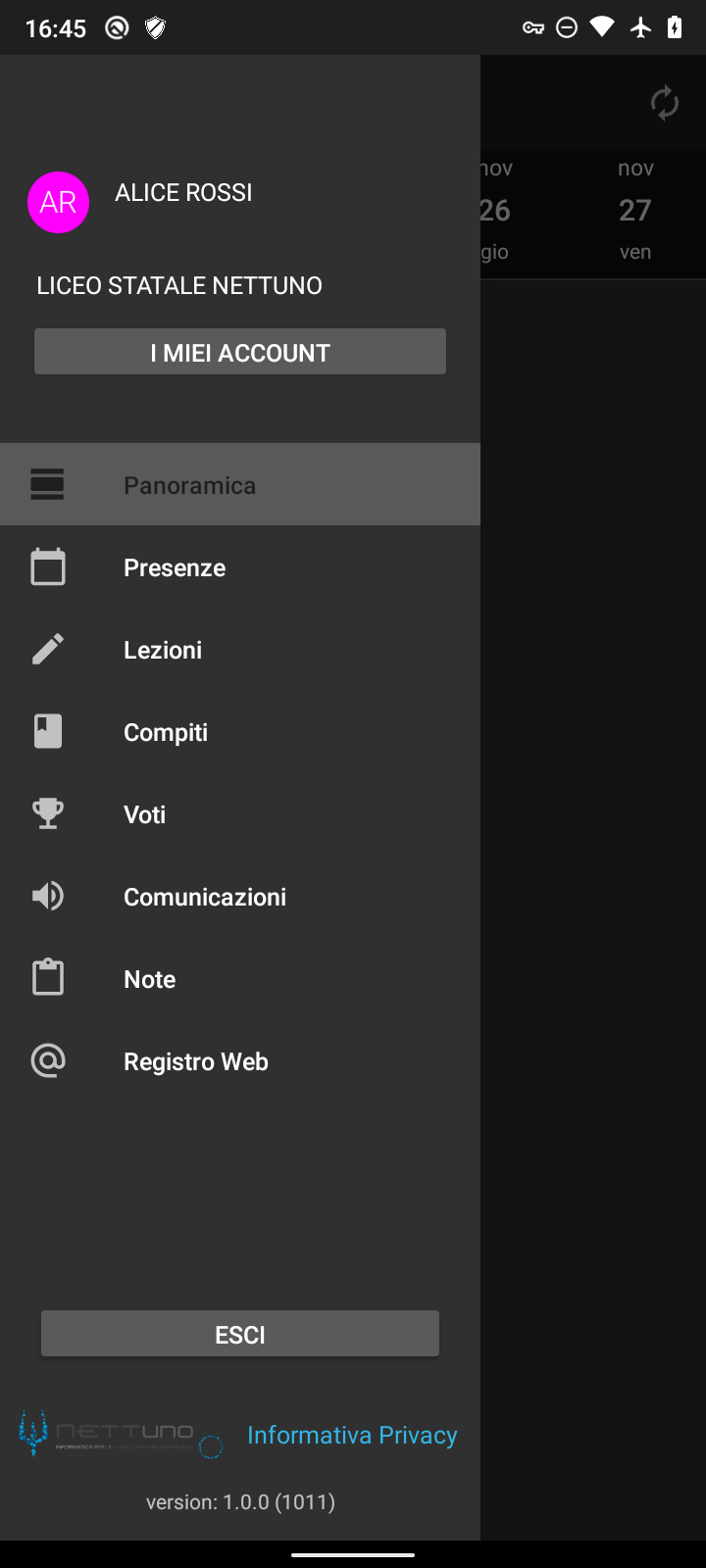Tap the @ icon beside Registro Web

(x=48, y=1060)
